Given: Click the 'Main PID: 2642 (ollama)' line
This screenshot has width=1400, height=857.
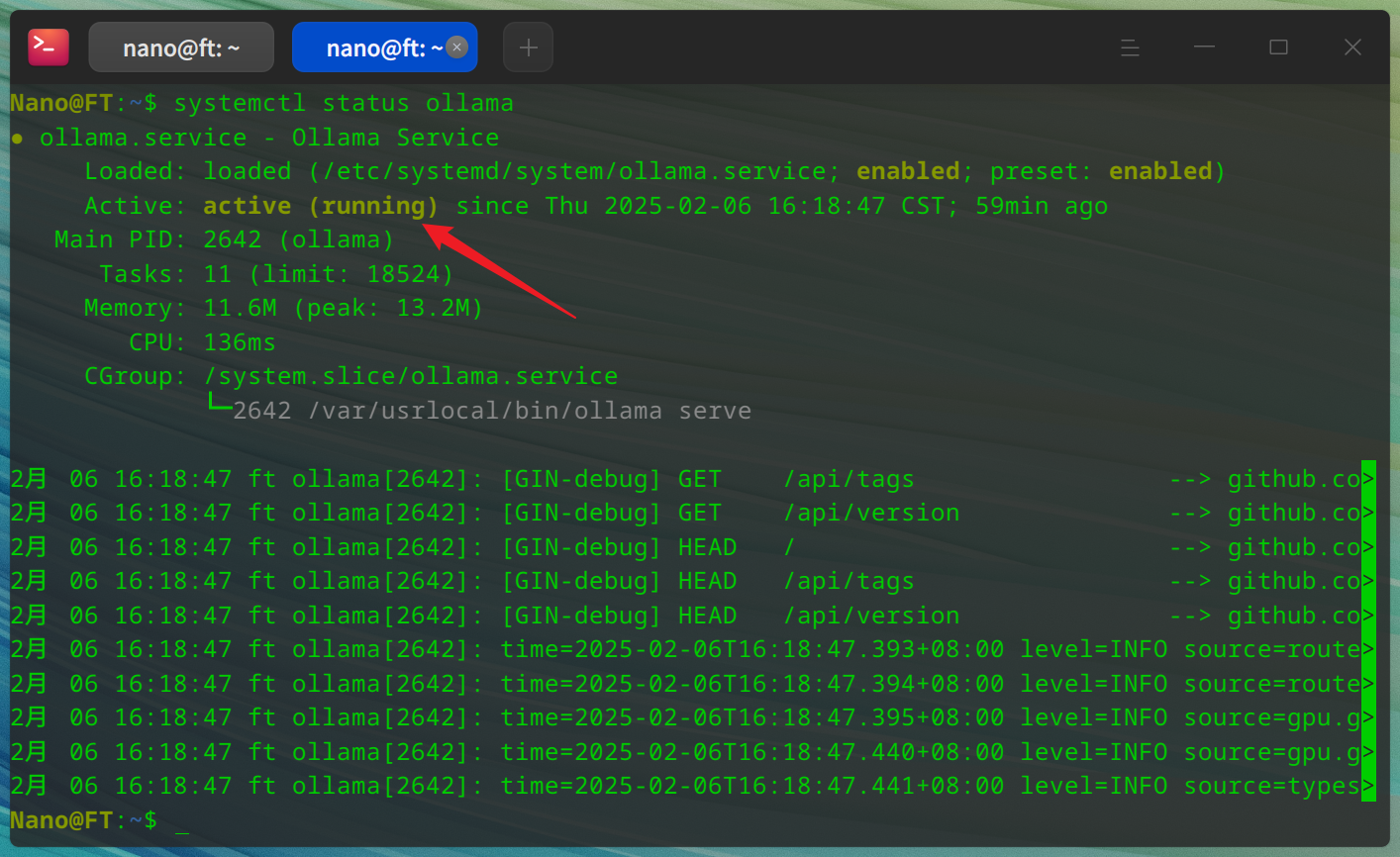Looking at the screenshot, I should [x=224, y=239].
